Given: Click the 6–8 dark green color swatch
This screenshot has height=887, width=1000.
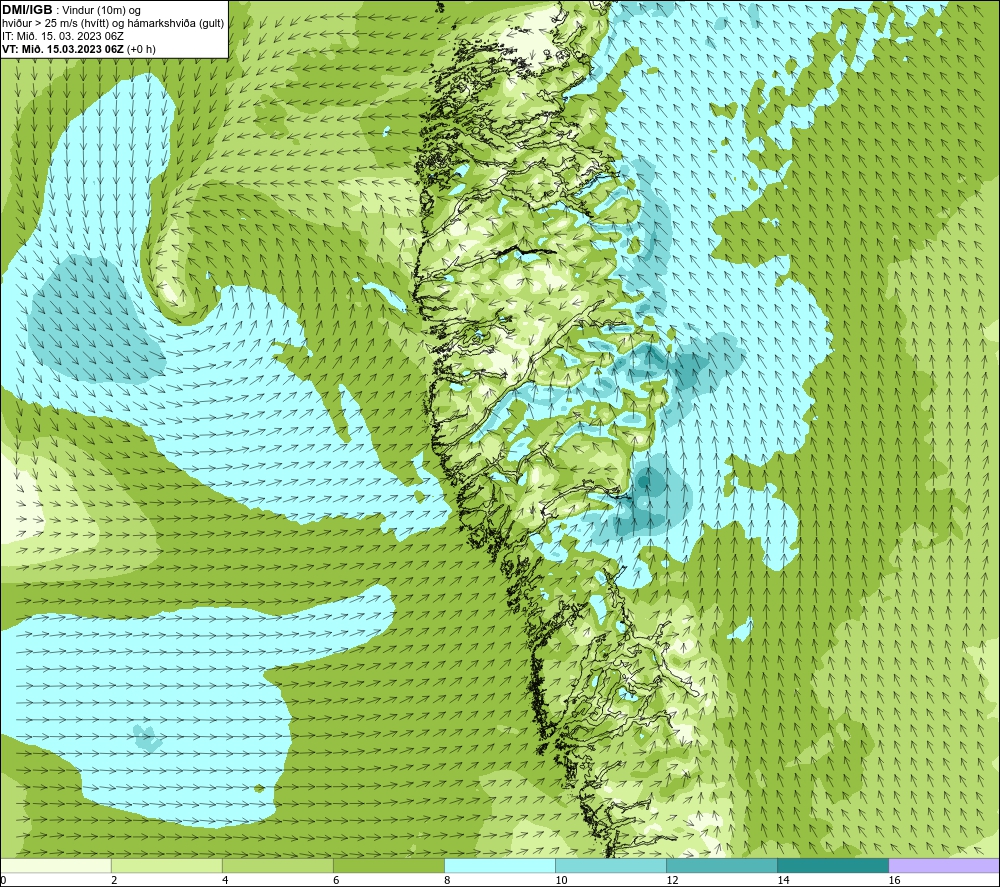Looking at the screenshot, I should [x=388, y=865].
